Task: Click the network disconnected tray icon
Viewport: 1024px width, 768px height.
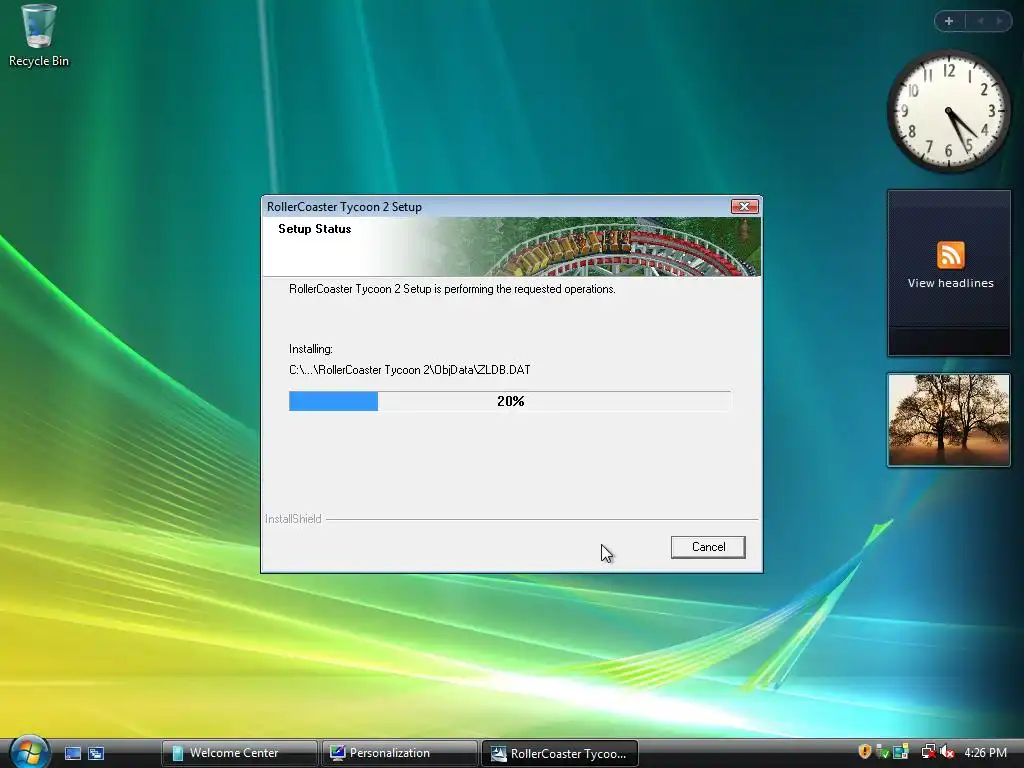Action: tap(928, 752)
